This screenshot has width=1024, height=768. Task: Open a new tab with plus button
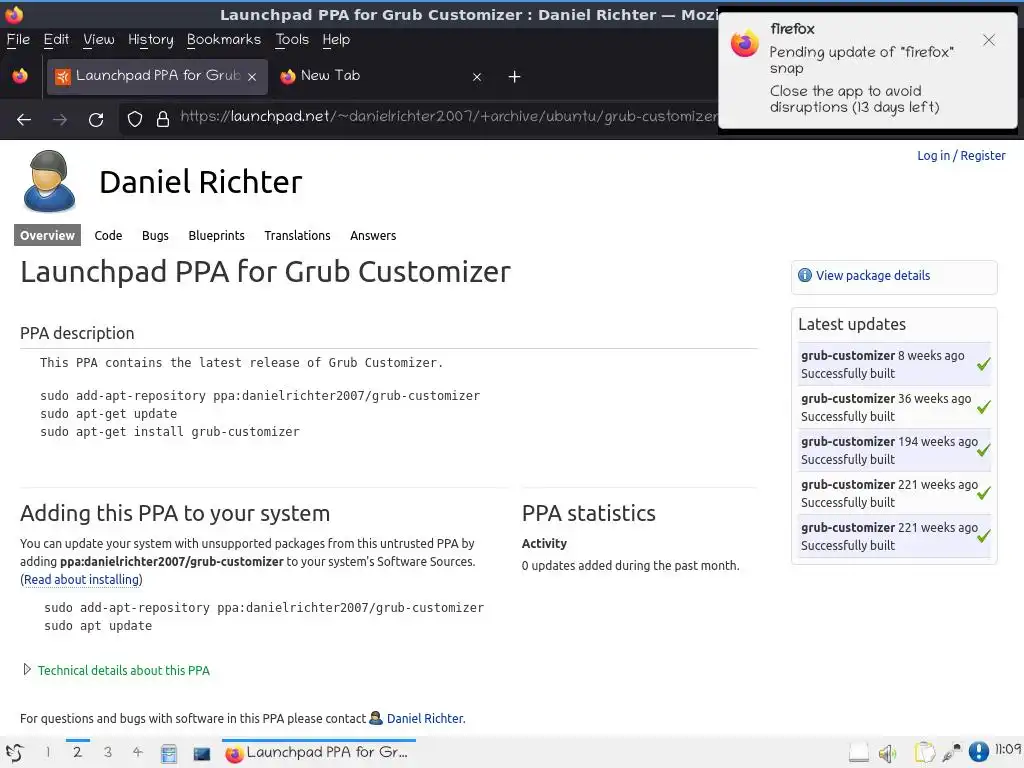[x=515, y=77]
